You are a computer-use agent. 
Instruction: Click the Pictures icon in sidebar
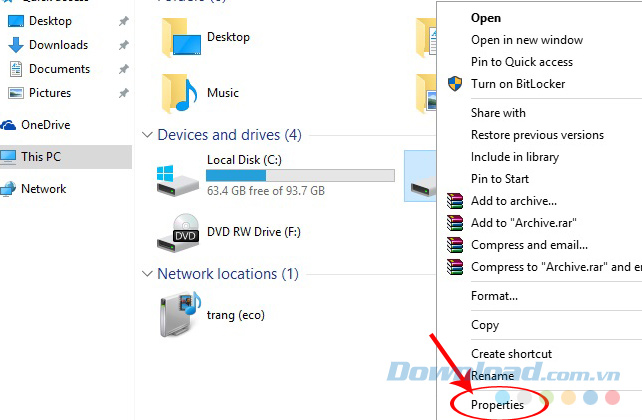point(16,93)
